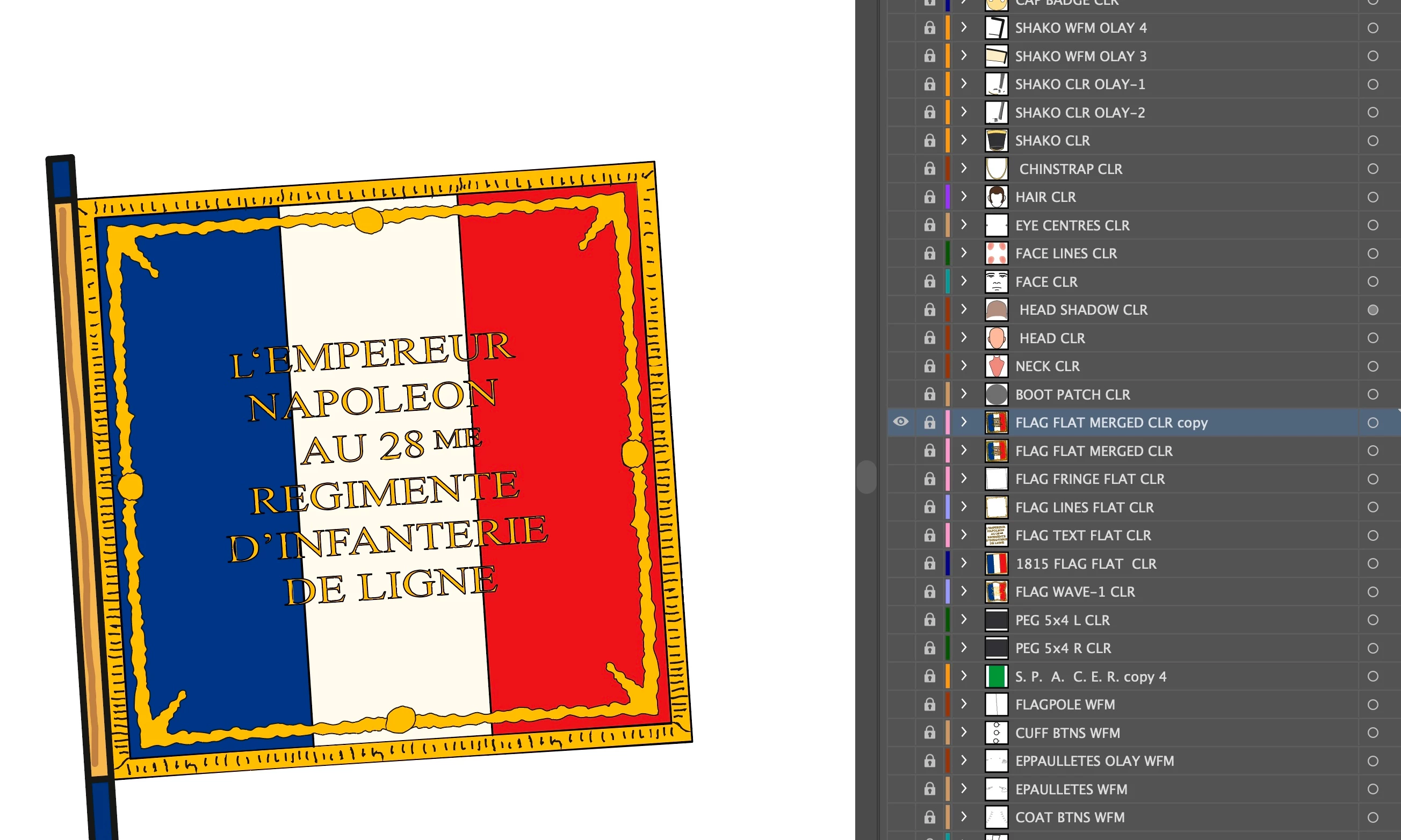Expand the FLAG FLAT MERGED CLR copy layer
The image size is (1401, 840).
click(x=964, y=422)
